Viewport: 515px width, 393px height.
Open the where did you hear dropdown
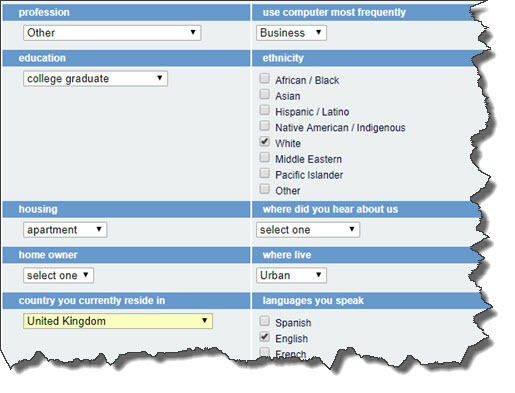tap(308, 230)
